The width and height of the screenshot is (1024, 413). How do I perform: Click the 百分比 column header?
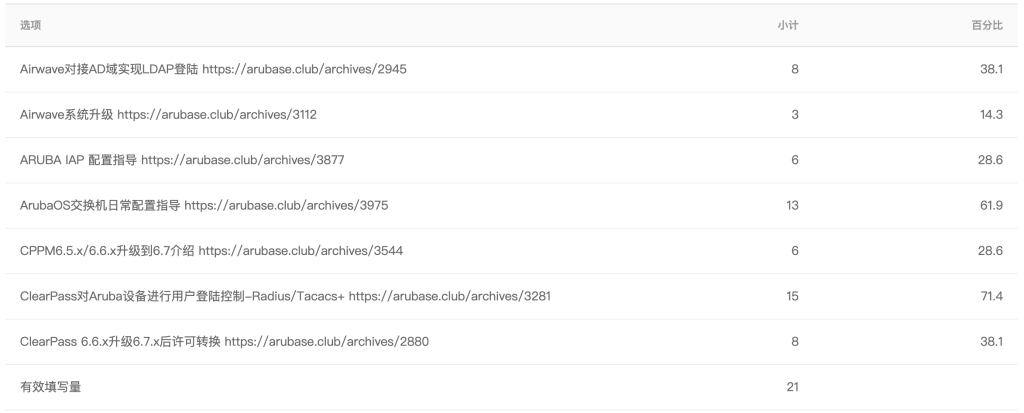click(987, 25)
